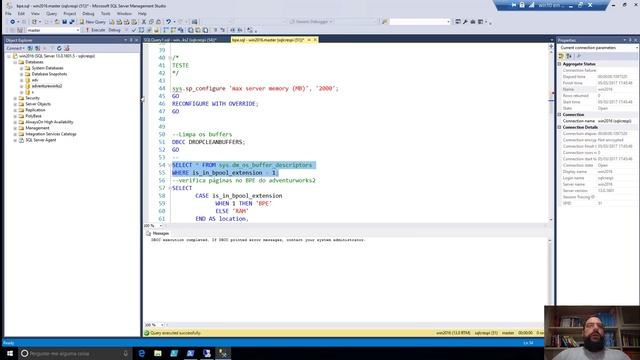This screenshot has height=360, width=640.
Task: Expand the Replication folder
Action: point(15,110)
